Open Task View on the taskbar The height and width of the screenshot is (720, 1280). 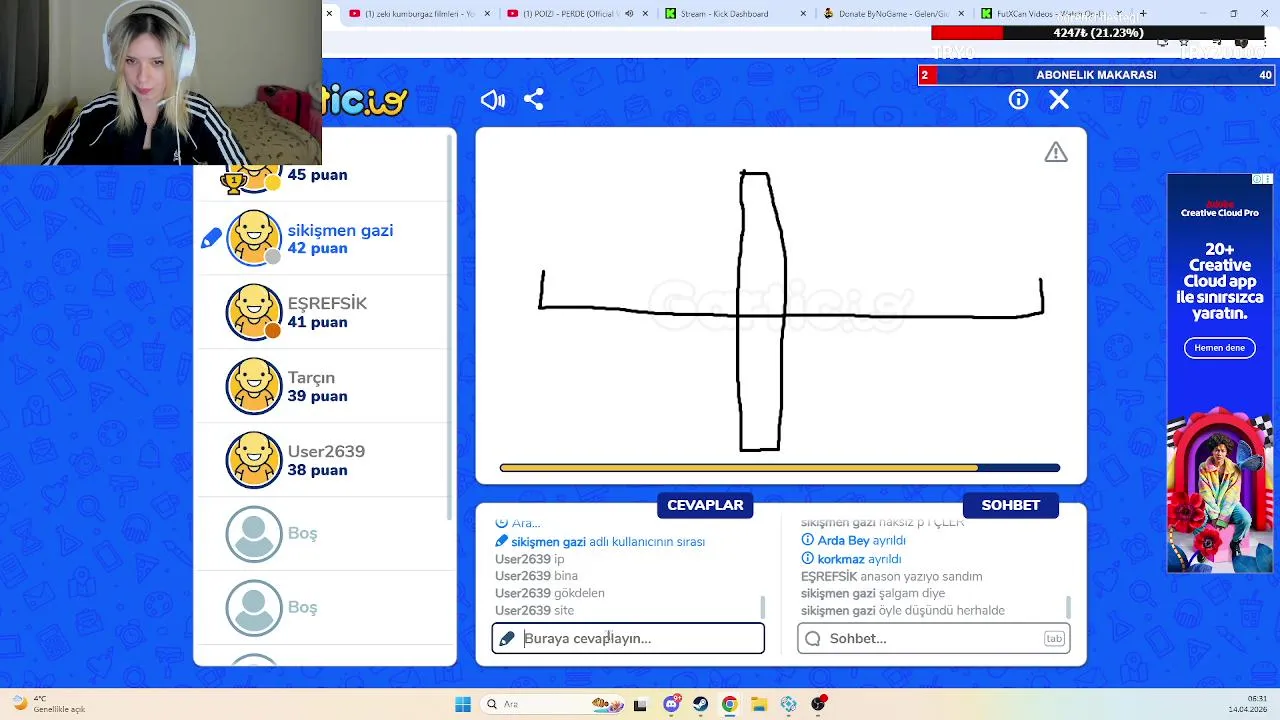(x=640, y=704)
